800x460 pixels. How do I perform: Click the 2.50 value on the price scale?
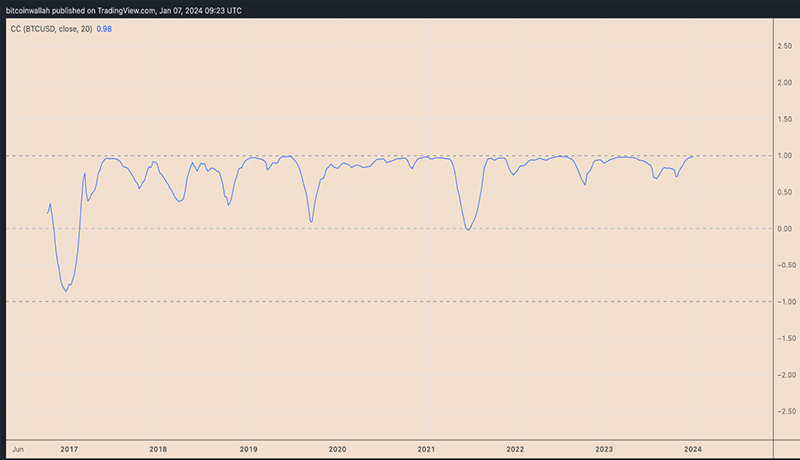point(785,46)
